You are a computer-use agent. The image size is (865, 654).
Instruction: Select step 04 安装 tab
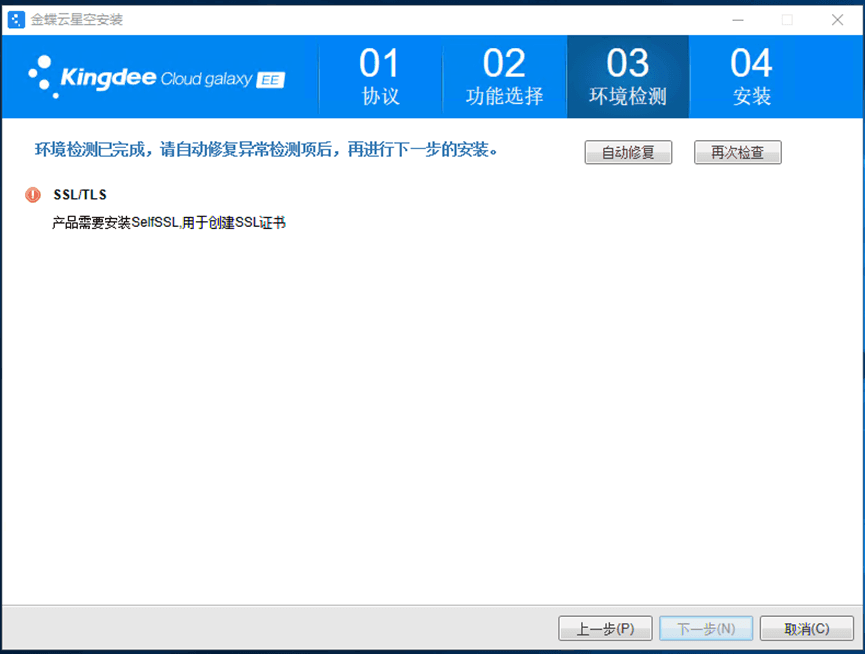751,77
